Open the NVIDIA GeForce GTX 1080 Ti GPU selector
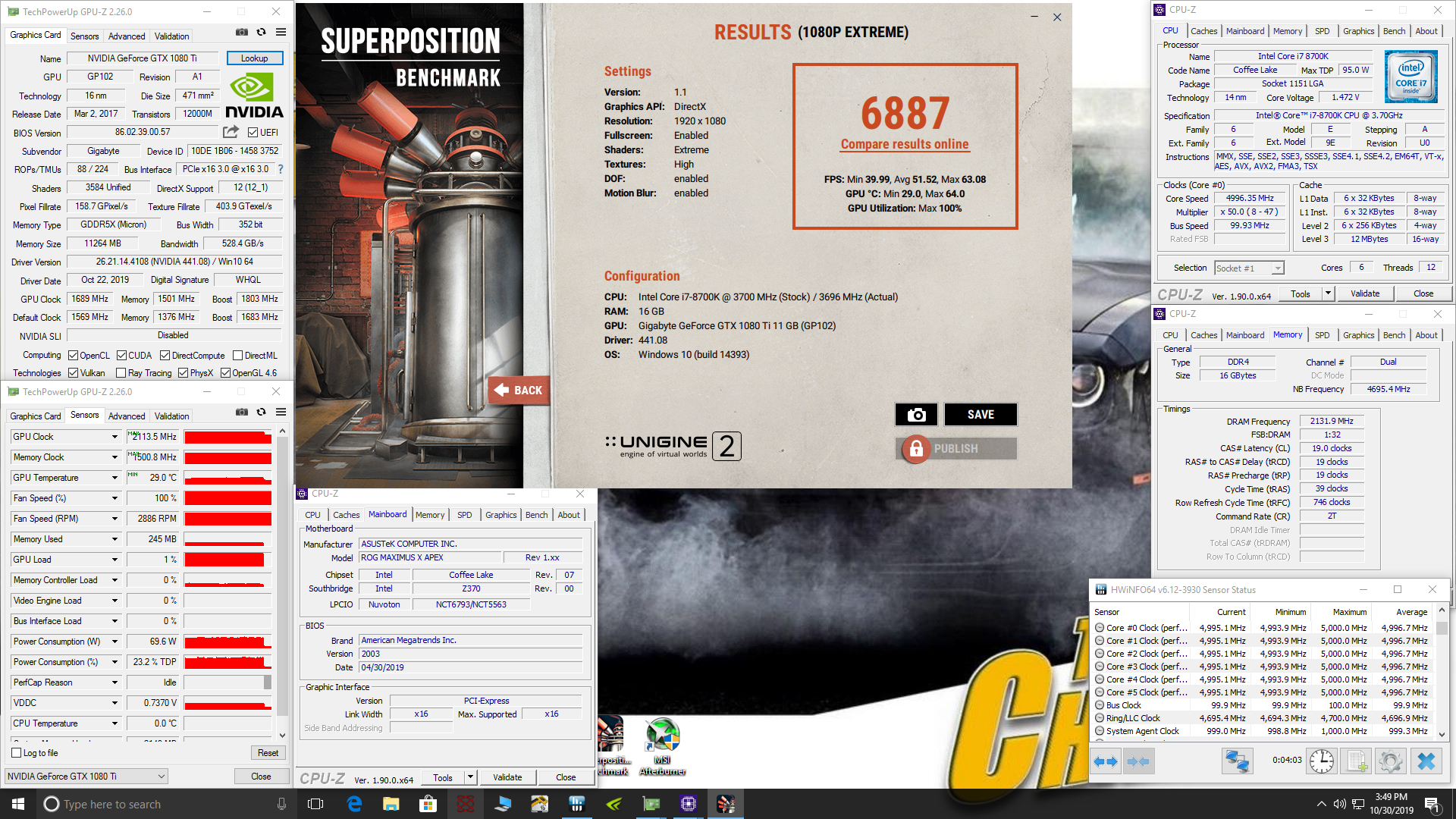1456x819 pixels. click(x=86, y=776)
